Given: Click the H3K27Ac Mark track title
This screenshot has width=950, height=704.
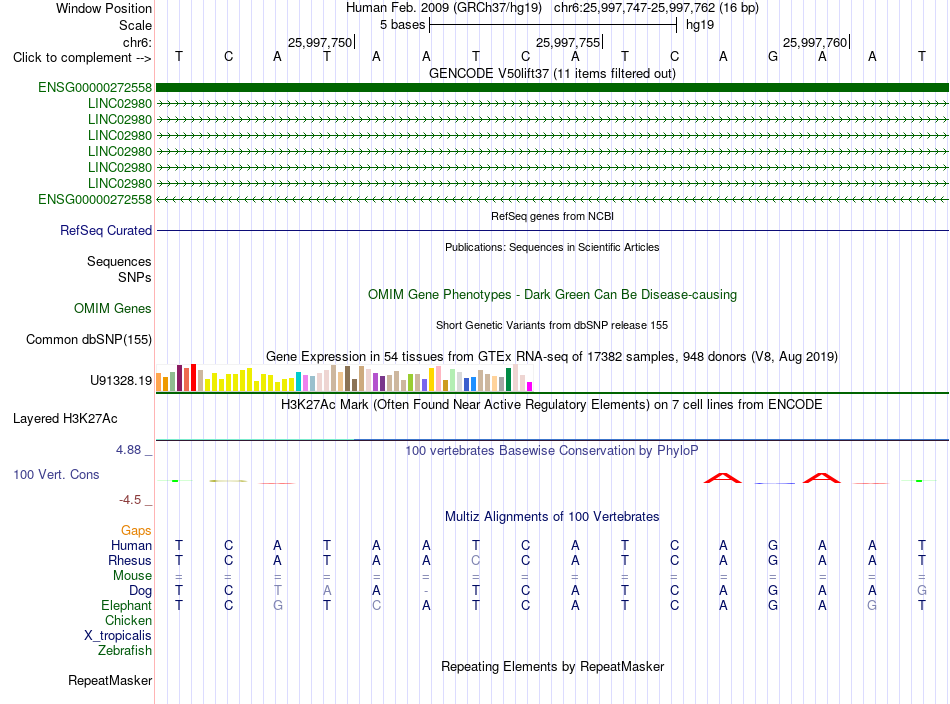Looking at the screenshot, I should pos(552,405).
